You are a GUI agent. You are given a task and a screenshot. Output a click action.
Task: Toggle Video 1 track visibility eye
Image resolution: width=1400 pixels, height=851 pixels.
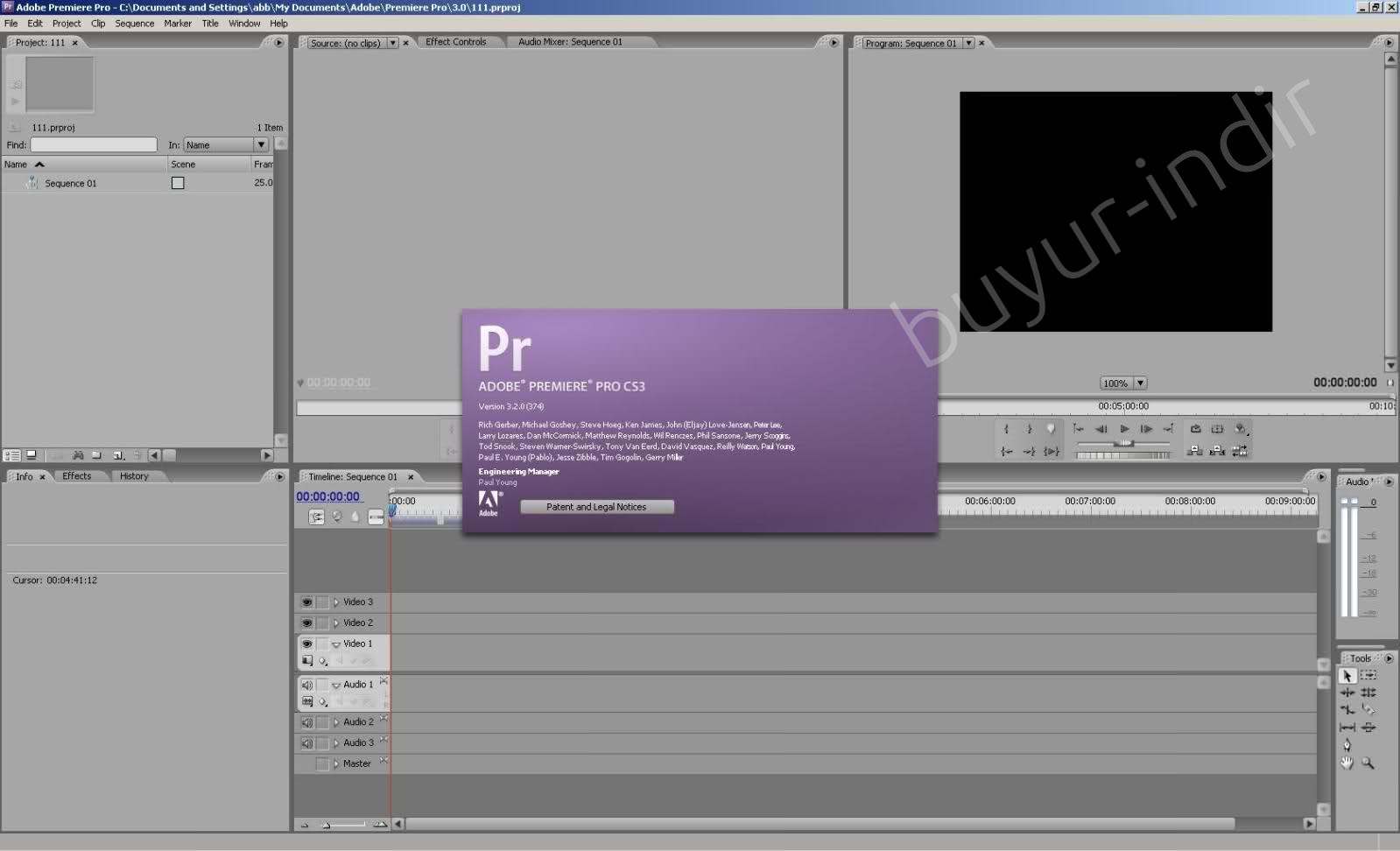point(306,644)
